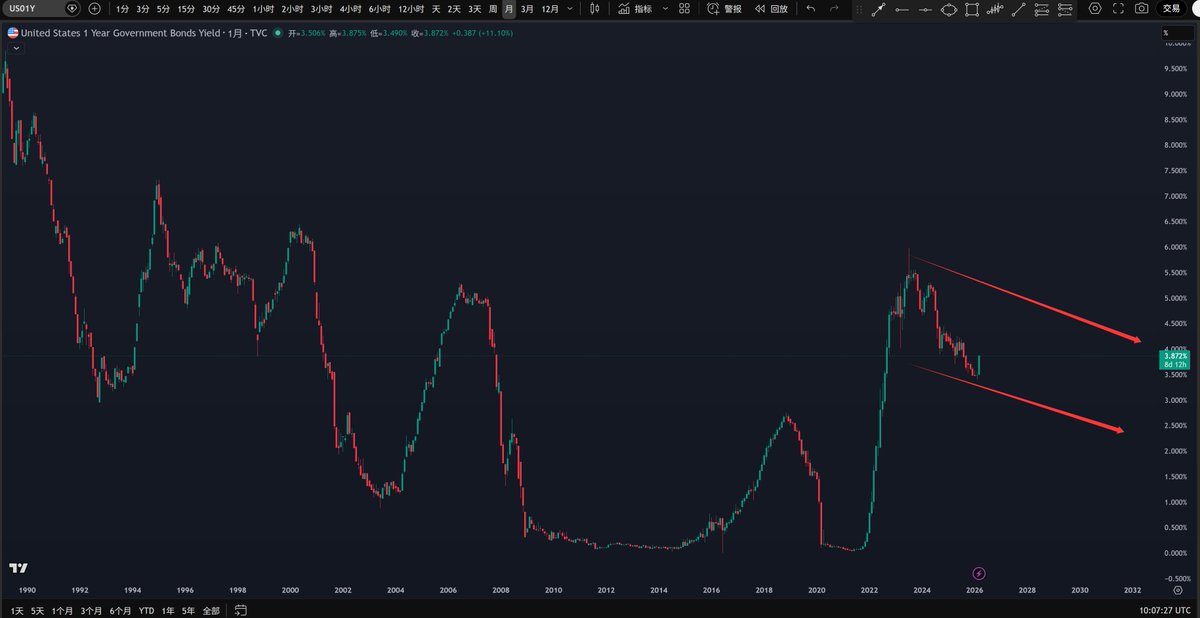
Task: Select the regression trend channel tool
Action: [x=995, y=8]
